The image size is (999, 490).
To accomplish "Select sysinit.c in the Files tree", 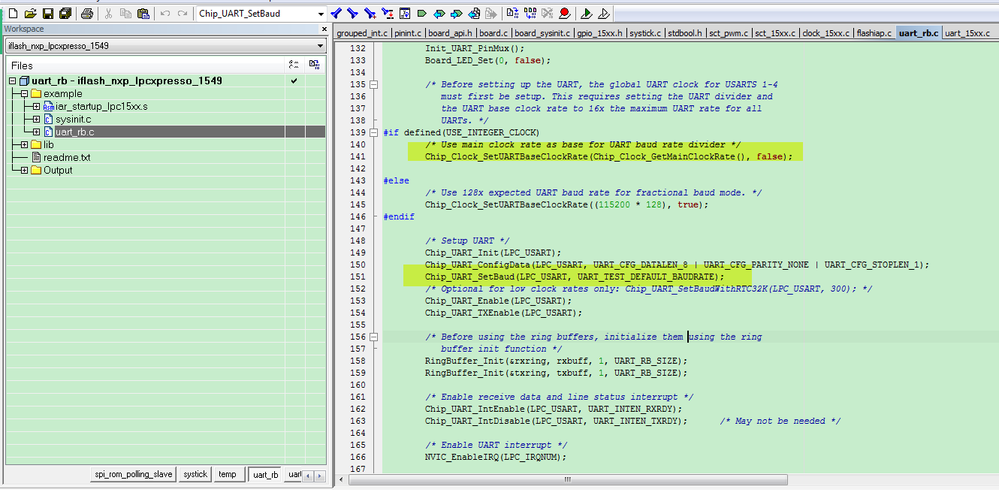I will tap(73, 119).
